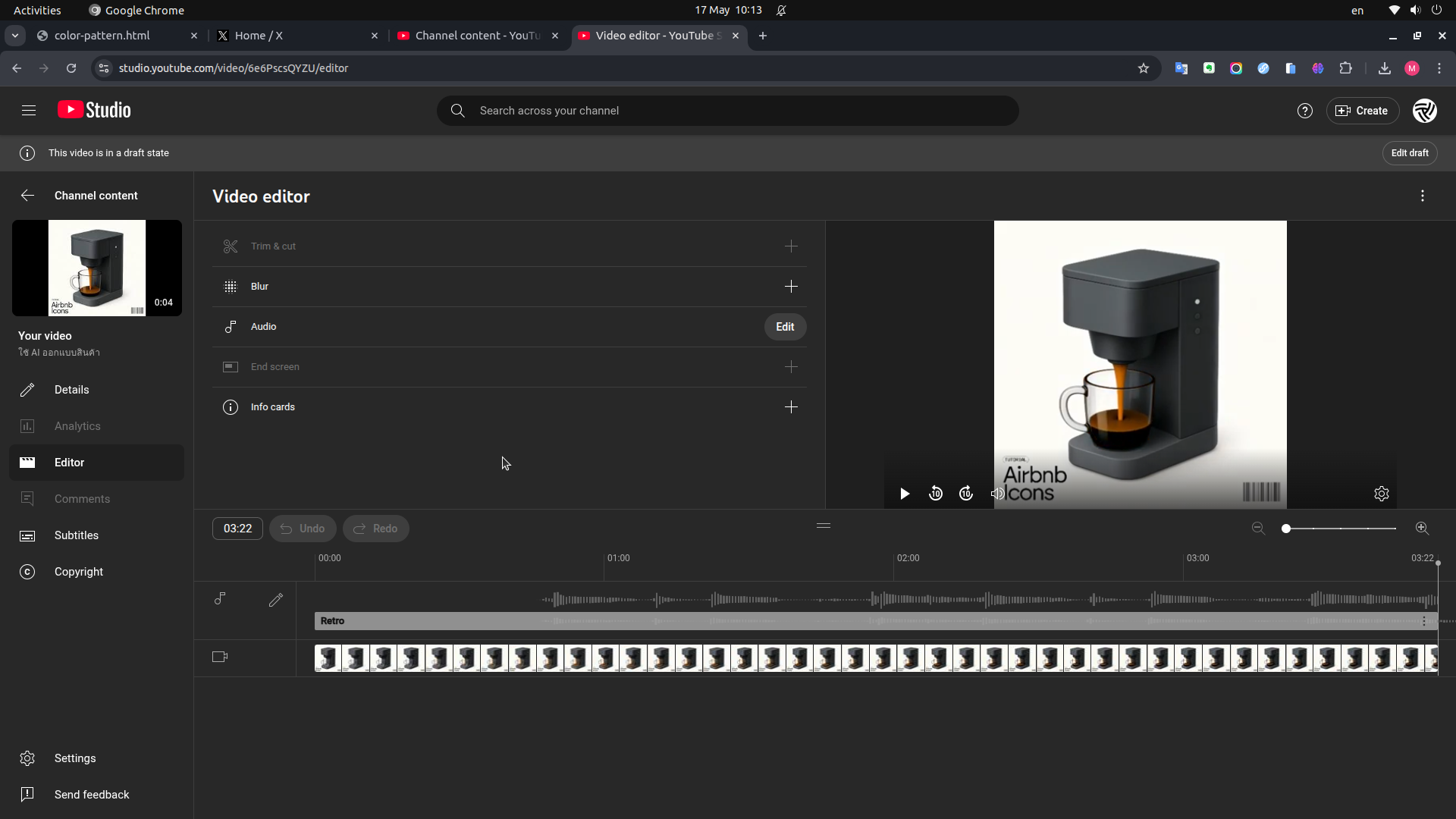Toggle the YouTube Studio hamburger menu

(29, 111)
